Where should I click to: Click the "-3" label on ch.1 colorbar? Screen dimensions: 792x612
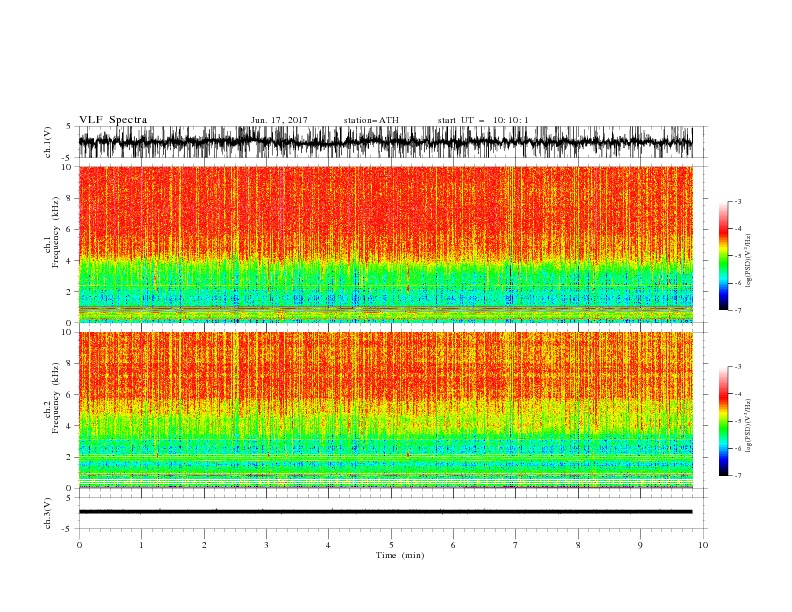pyautogui.click(x=738, y=201)
